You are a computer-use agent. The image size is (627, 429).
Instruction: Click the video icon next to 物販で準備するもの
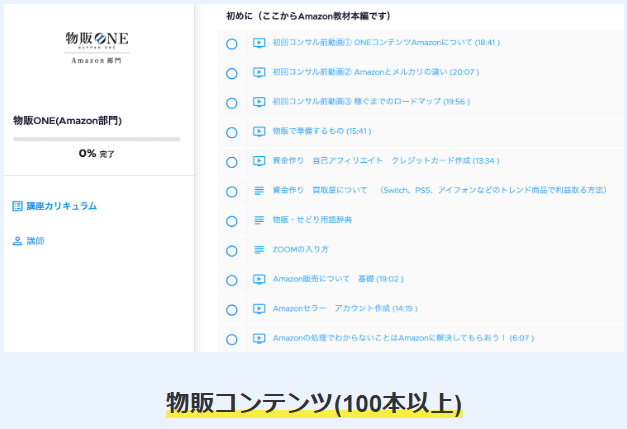click(x=259, y=131)
